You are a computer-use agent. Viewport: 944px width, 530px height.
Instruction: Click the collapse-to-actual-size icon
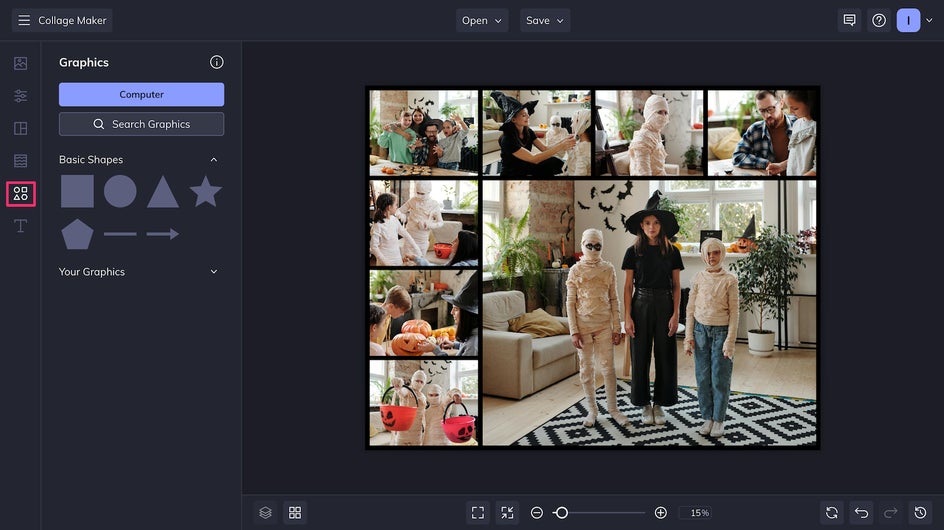click(508, 513)
